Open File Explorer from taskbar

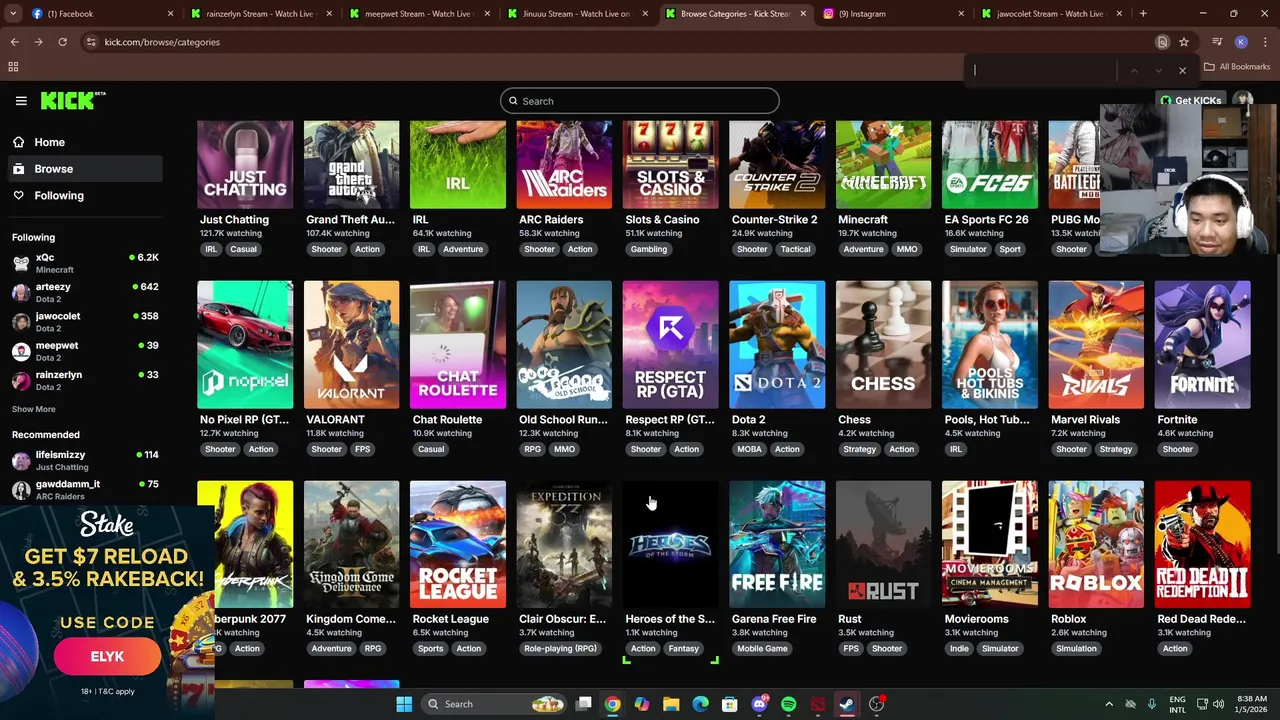pos(671,704)
